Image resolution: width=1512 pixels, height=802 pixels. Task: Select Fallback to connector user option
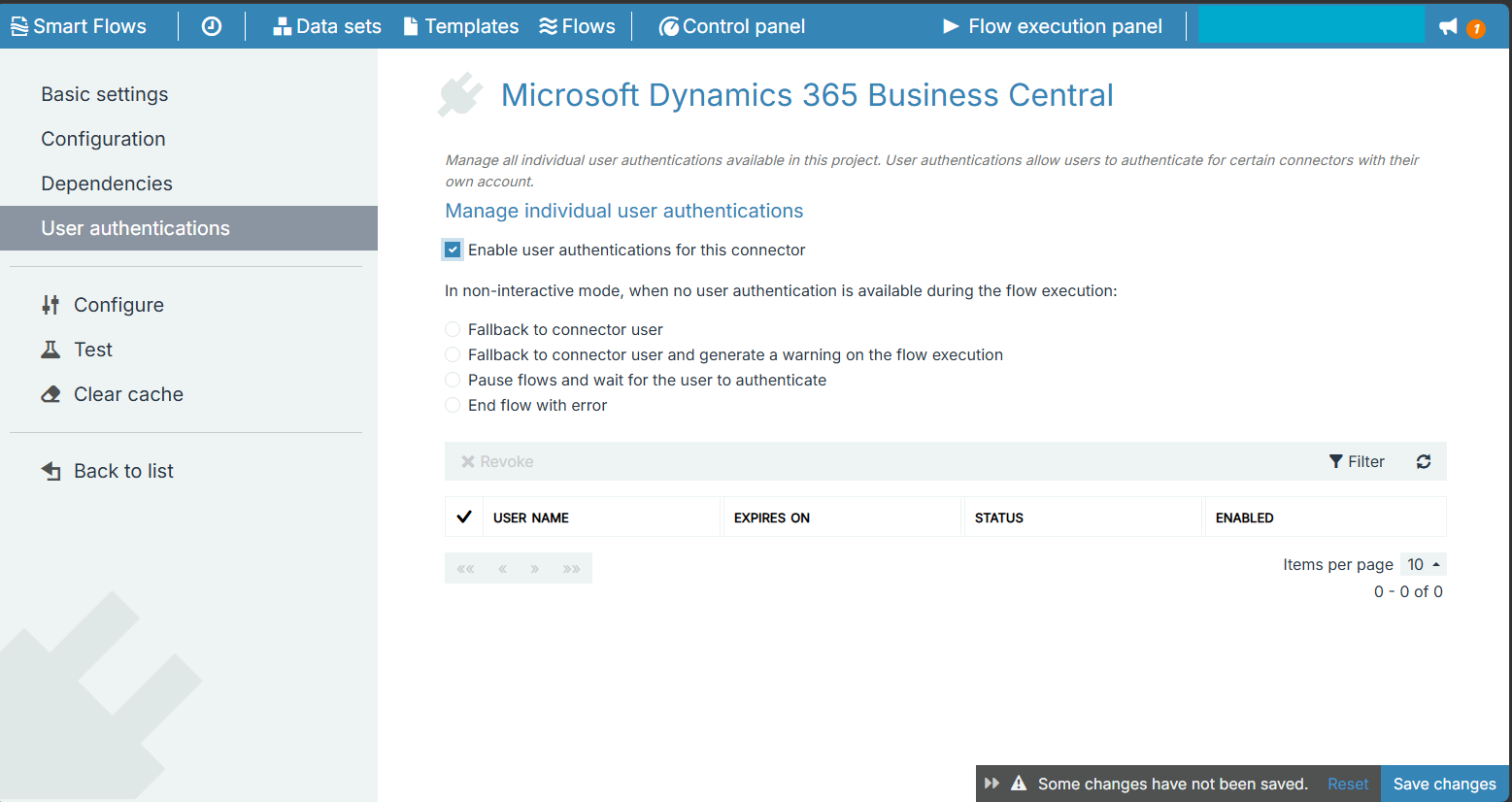pos(453,329)
